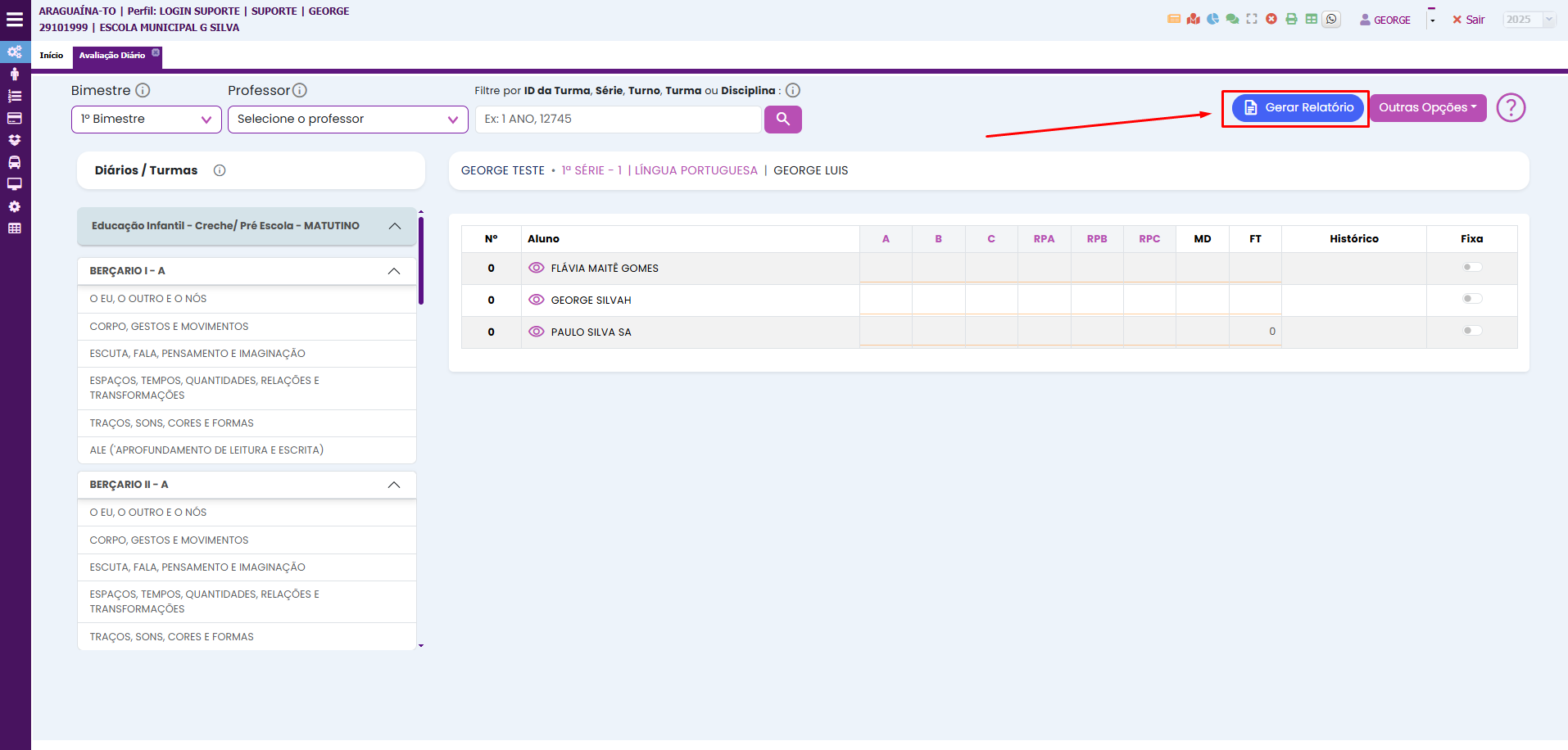Image resolution: width=1568 pixels, height=750 pixels.
Task: Click eye icon next to PAULO SILVA SA
Action: (x=537, y=332)
